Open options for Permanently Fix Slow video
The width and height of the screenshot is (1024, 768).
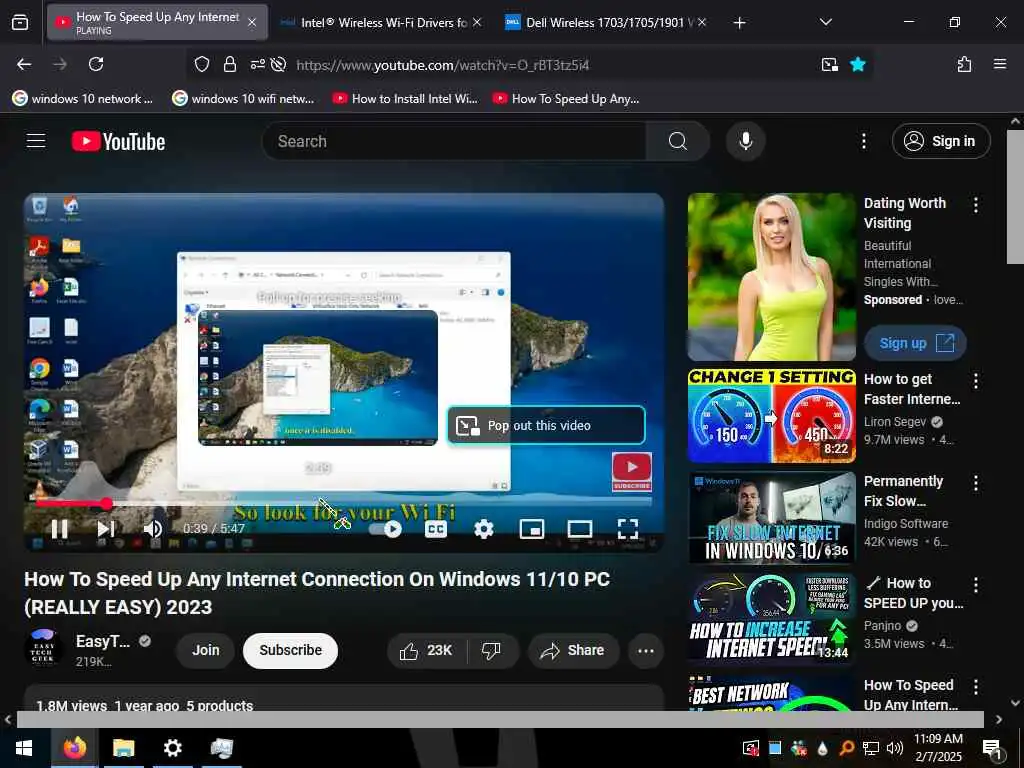coord(976,483)
